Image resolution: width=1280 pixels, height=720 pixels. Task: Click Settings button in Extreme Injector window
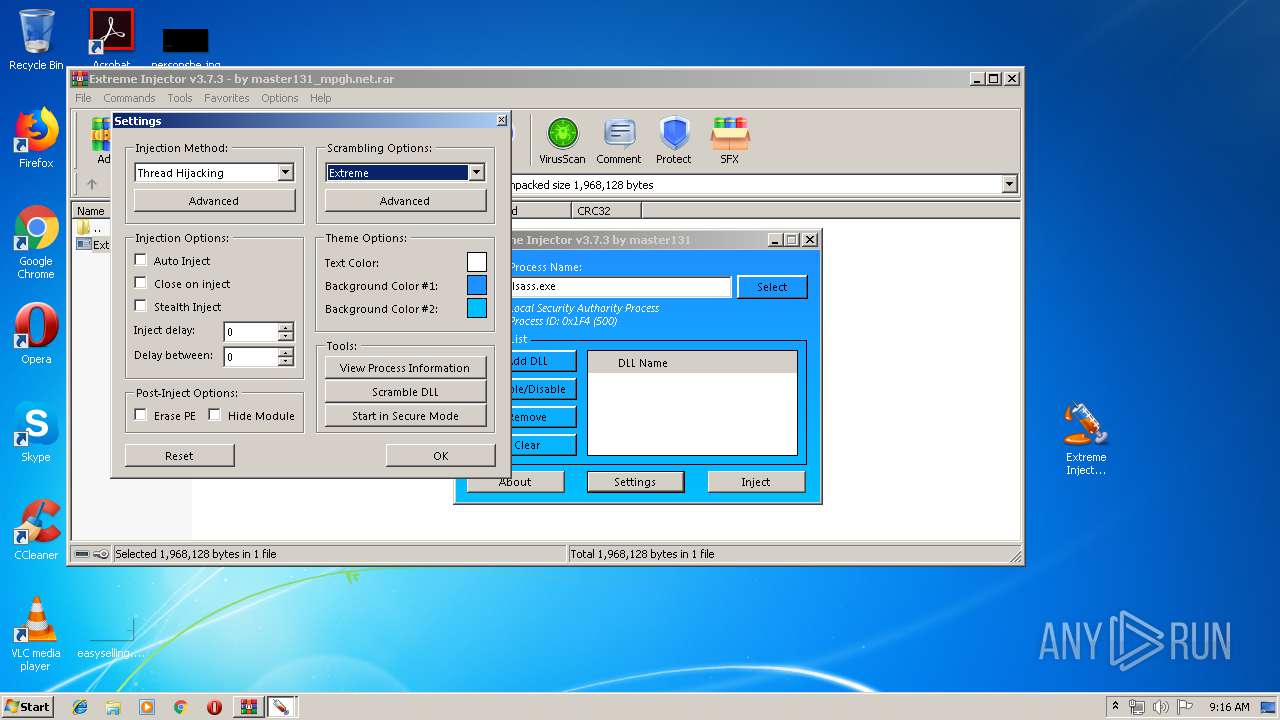(635, 481)
